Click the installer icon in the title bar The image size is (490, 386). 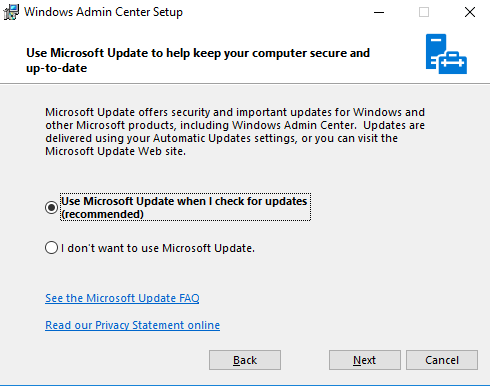click(11, 12)
